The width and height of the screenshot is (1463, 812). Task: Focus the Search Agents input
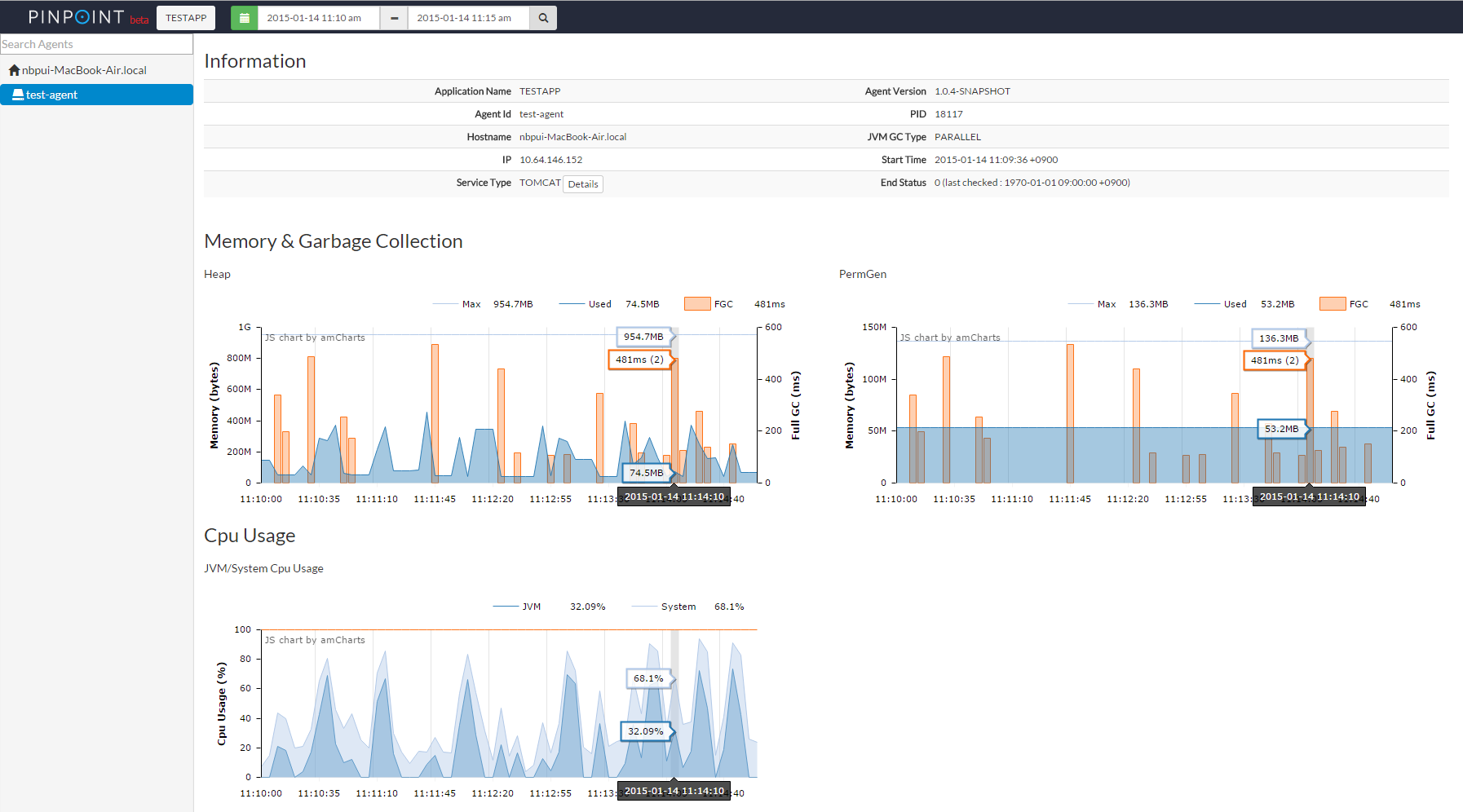(96, 44)
